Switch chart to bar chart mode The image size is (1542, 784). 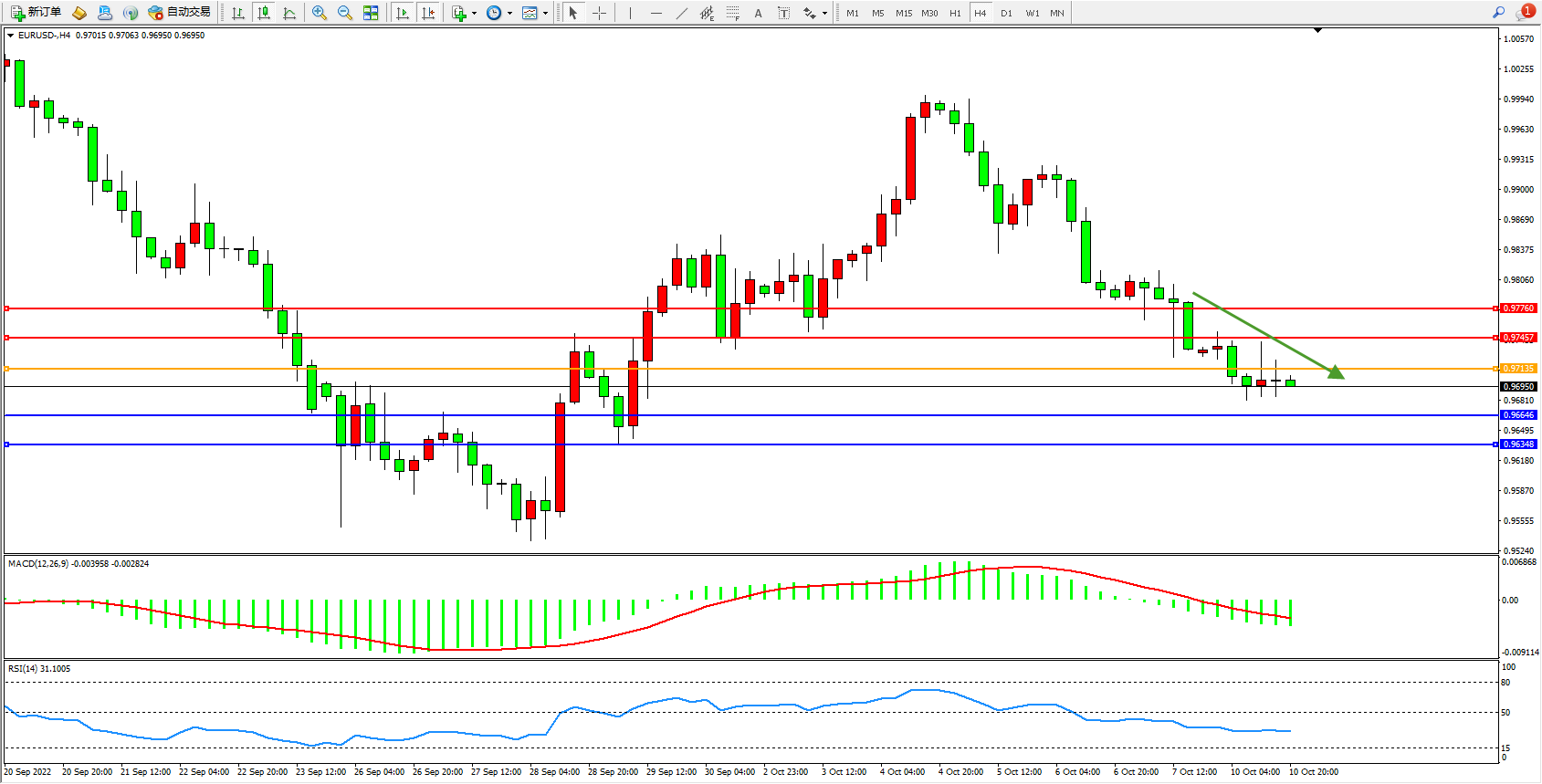tap(238, 13)
